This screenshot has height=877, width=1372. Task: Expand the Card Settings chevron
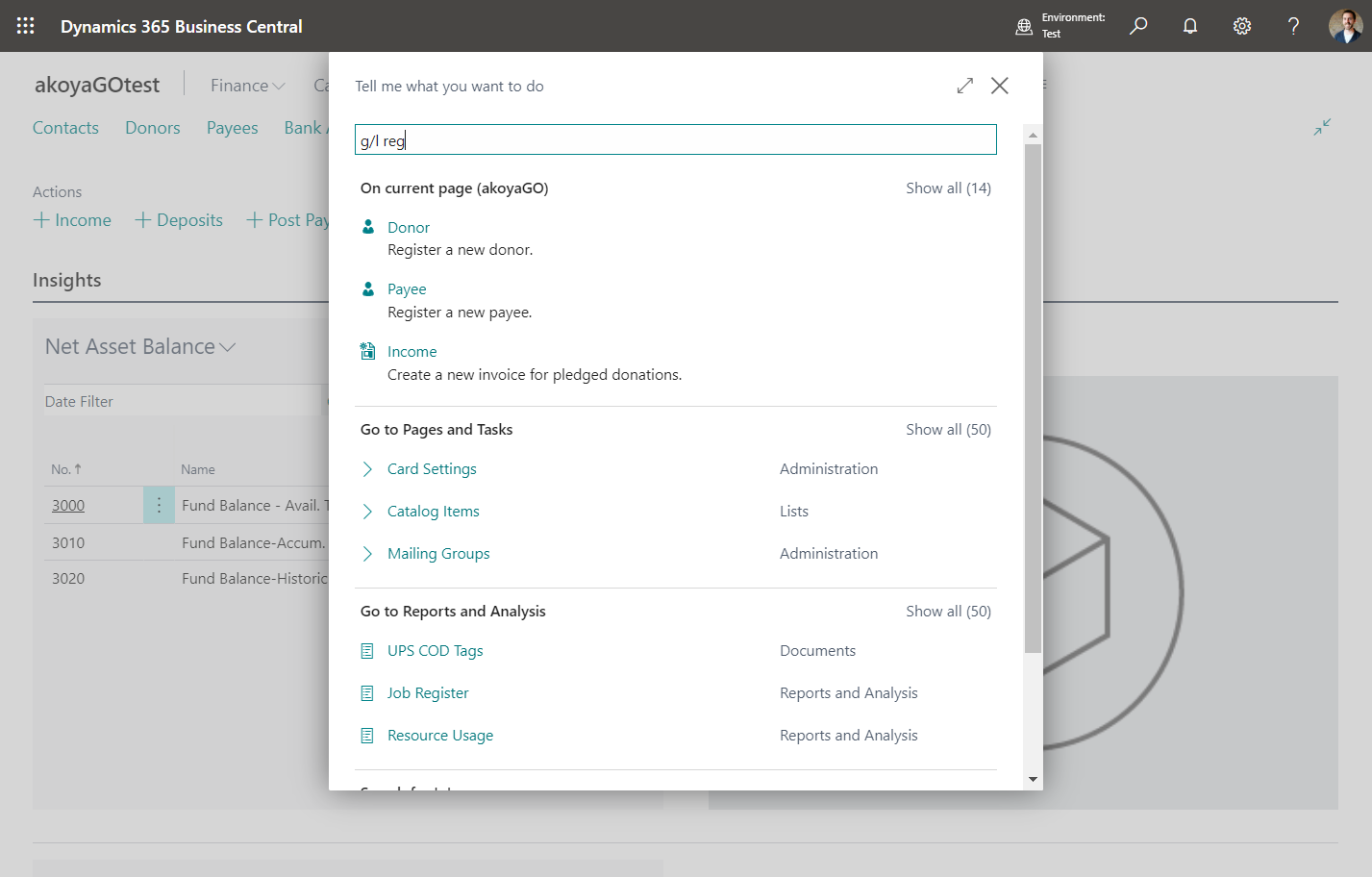click(x=367, y=469)
